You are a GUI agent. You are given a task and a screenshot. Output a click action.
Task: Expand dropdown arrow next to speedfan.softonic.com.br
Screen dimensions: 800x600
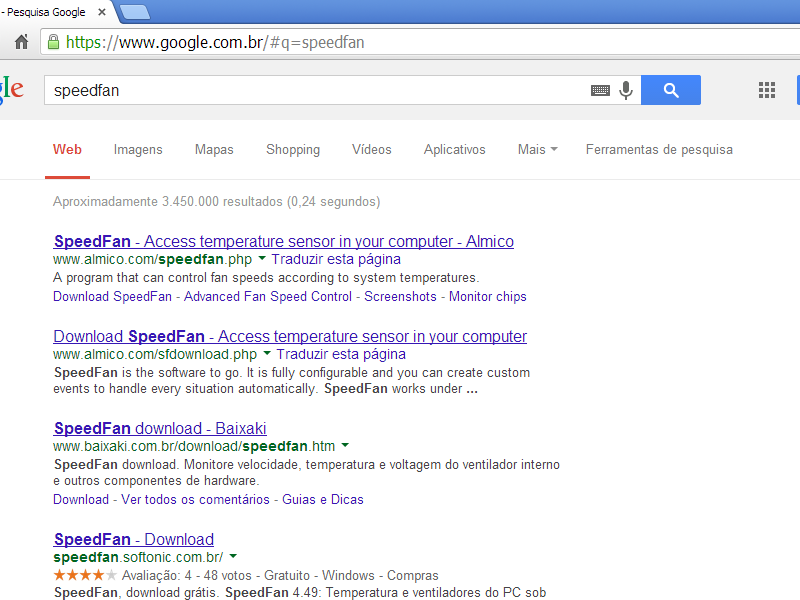pos(233,556)
